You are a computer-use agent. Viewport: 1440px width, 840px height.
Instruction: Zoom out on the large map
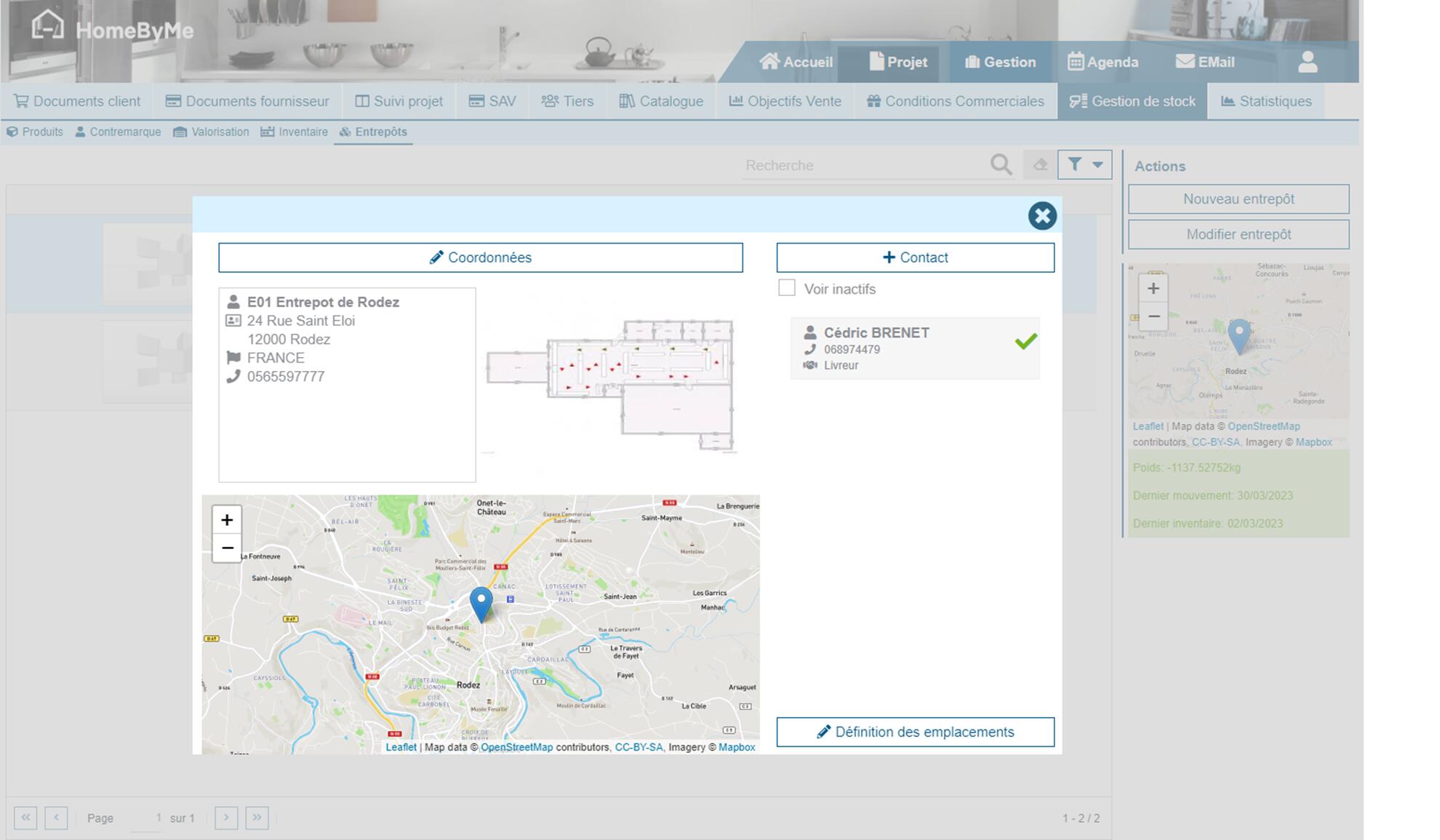tap(227, 548)
